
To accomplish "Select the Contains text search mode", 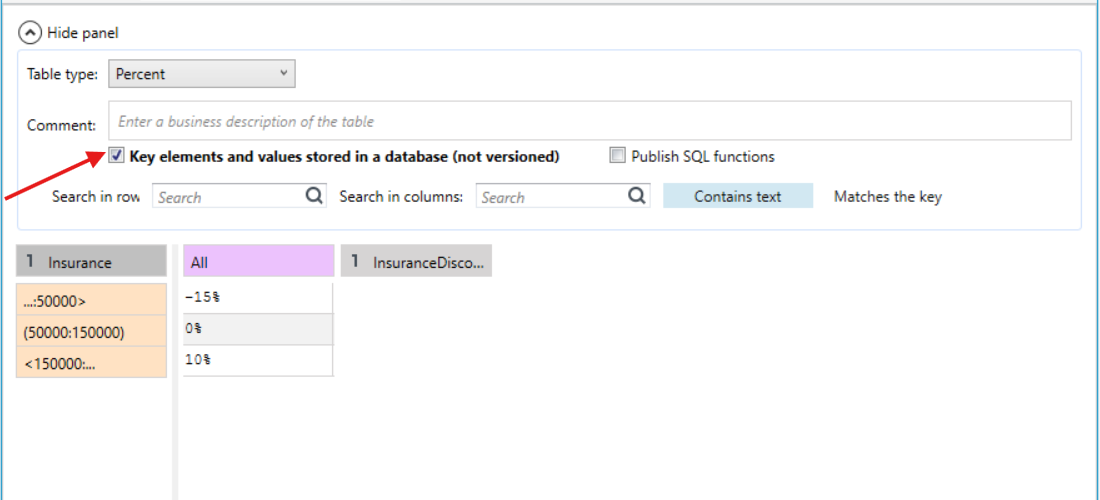I will click(x=737, y=196).
